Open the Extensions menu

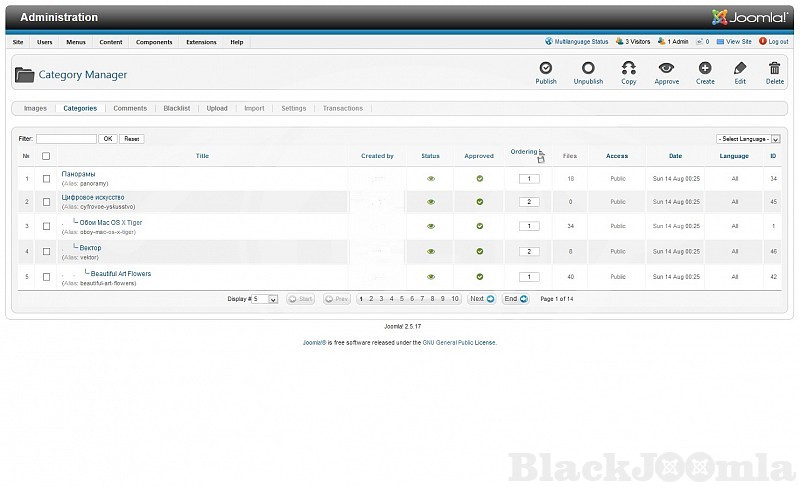pos(201,42)
